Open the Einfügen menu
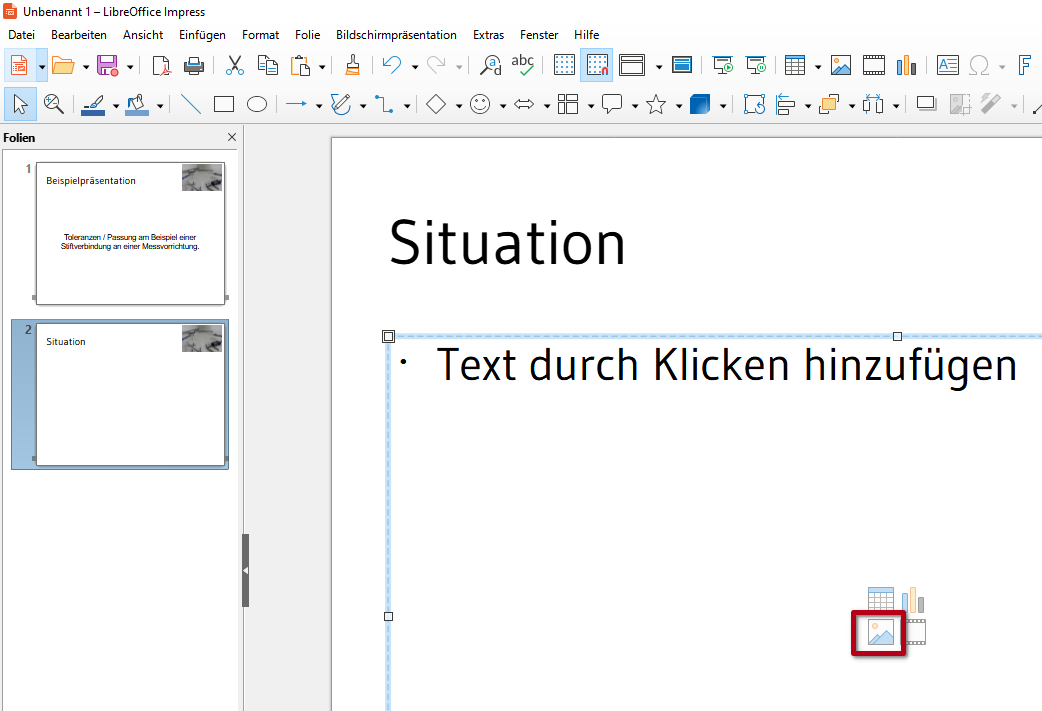 coord(202,35)
